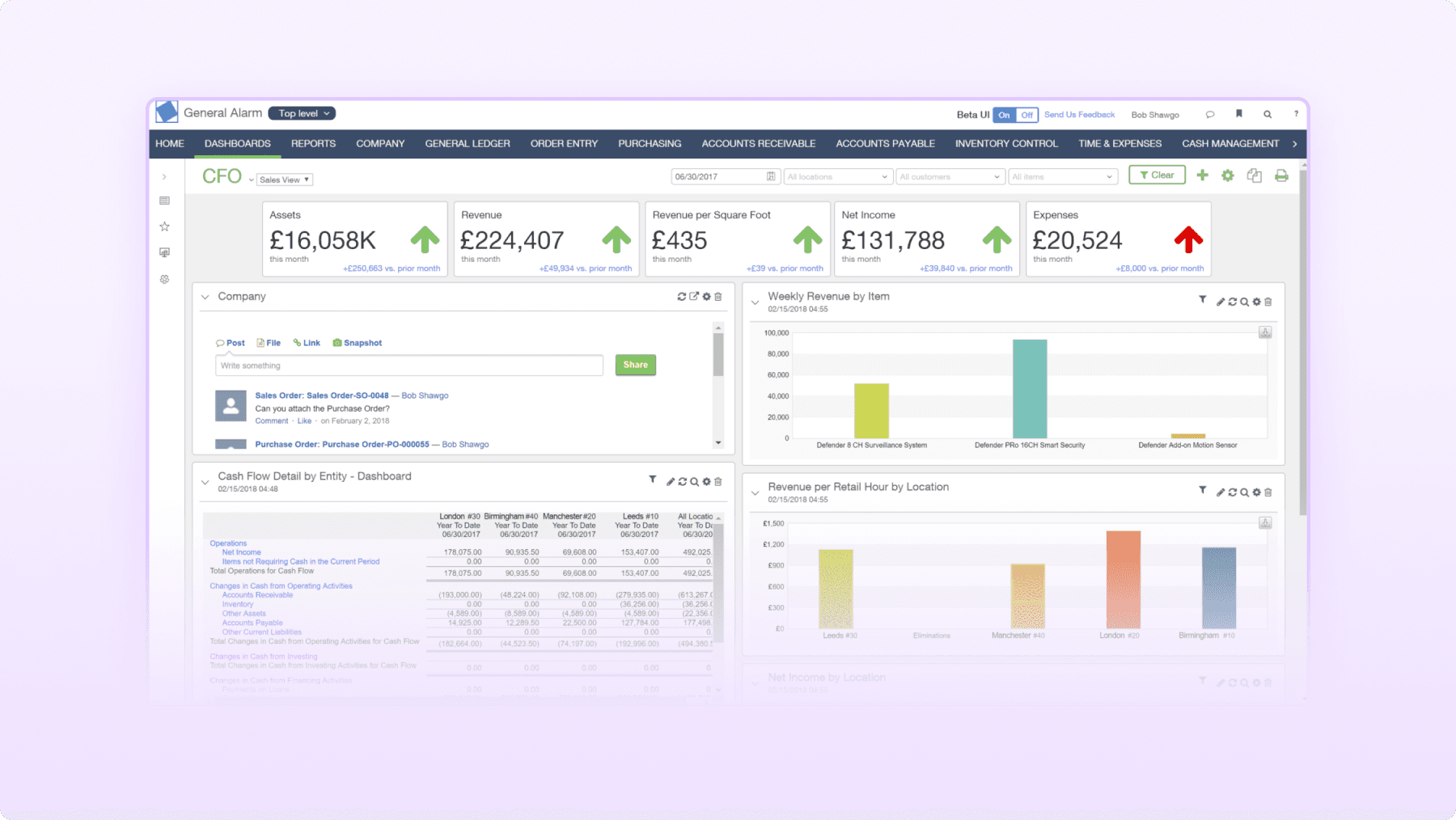Download the Revenue per Retail Hour chart
This screenshot has width=1456, height=820.
pyautogui.click(x=1265, y=523)
